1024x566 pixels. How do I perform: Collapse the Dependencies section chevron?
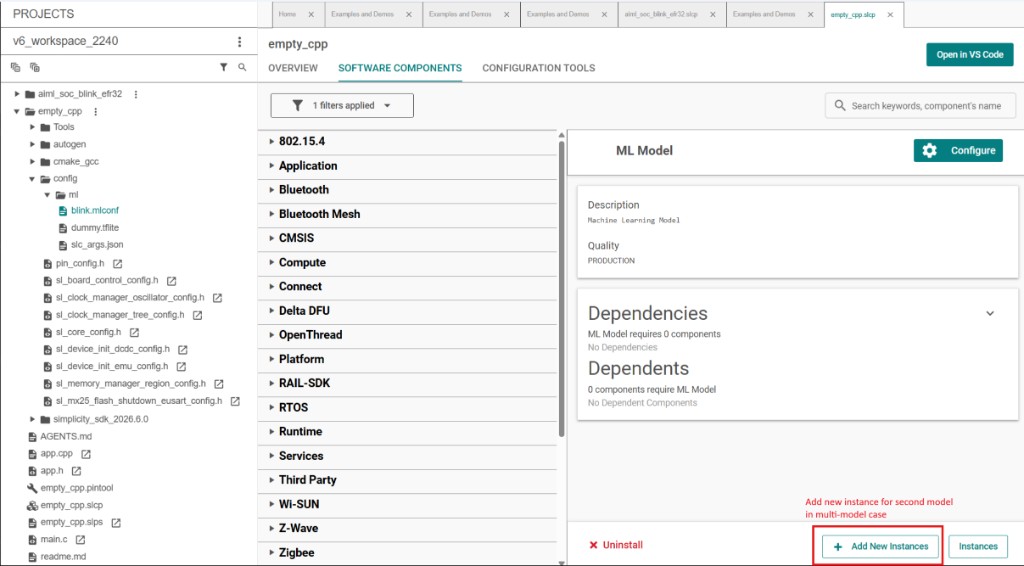click(x=990, y=313)
